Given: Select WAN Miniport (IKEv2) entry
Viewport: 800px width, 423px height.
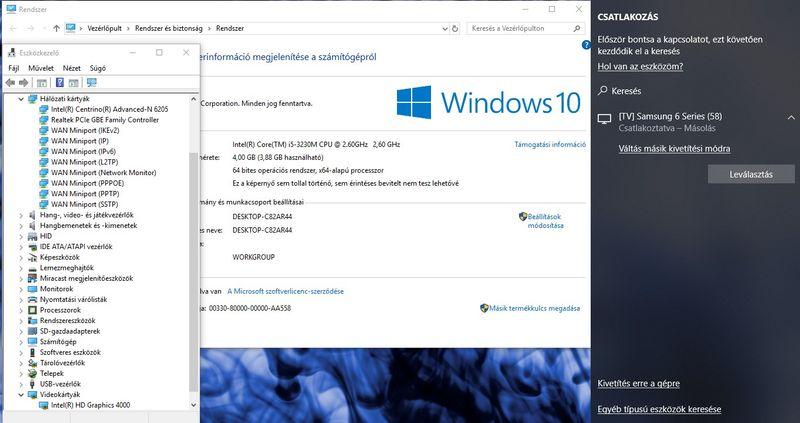Looking at the screenshot, I should 85,130.
